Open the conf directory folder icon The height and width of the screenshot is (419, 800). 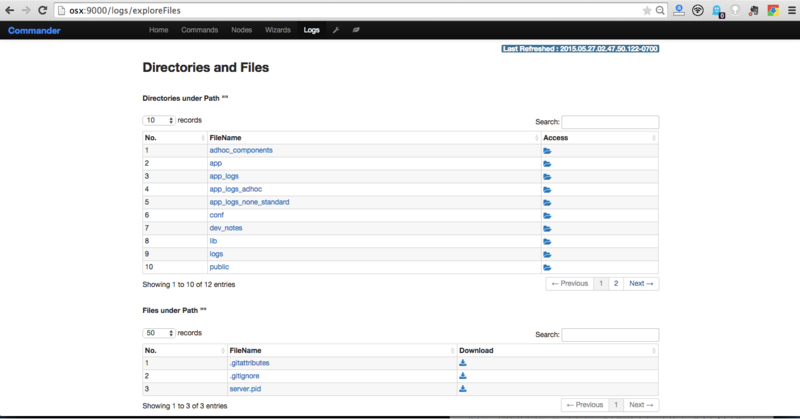pos(547,215)
